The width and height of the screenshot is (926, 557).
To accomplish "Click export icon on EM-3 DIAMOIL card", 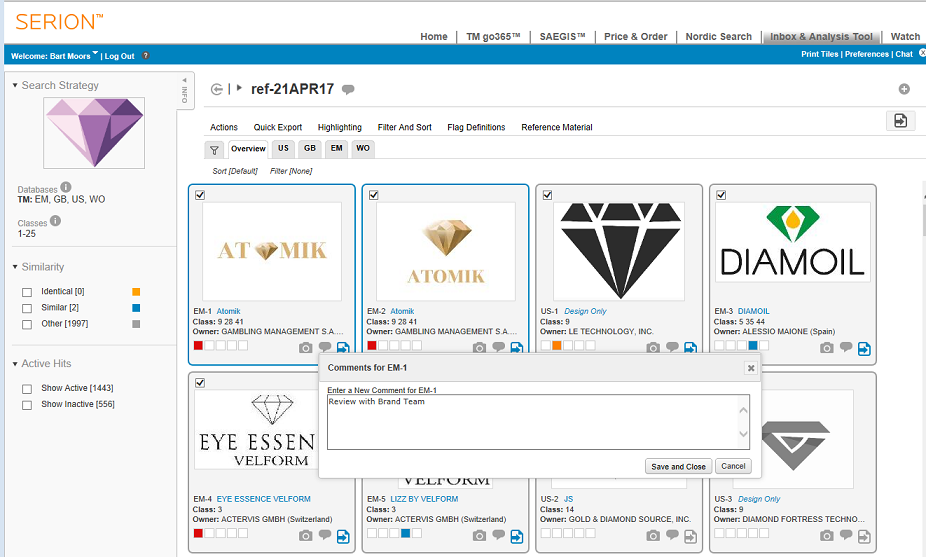I will [864, 348].
